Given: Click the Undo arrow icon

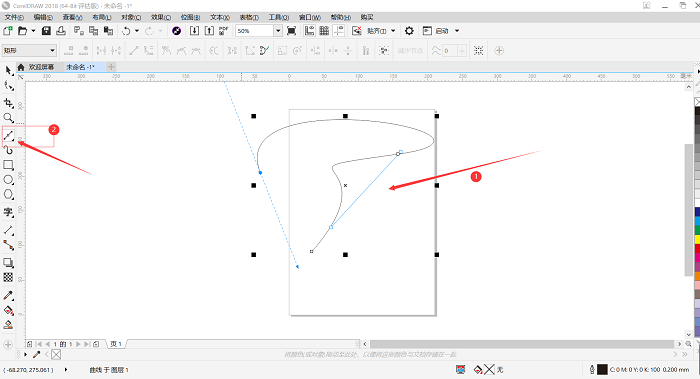Looking at the screenshot, I should coord(126,31).
